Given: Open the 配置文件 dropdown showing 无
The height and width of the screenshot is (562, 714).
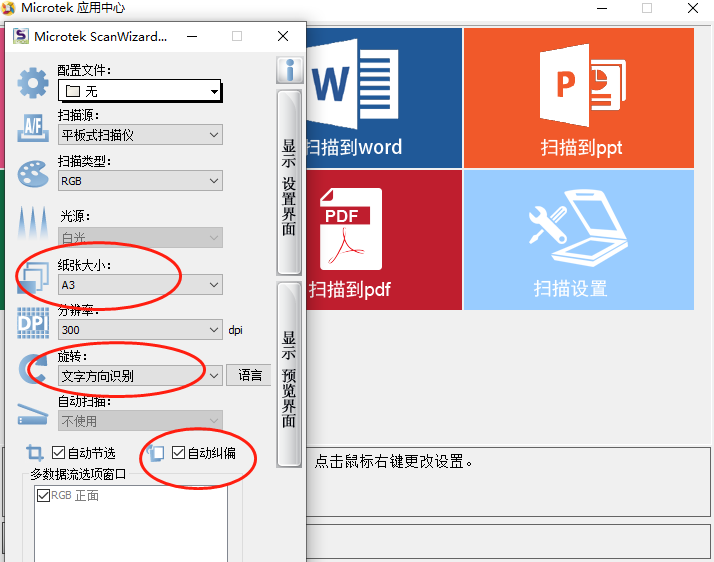Looking at the screenshot, I should coord(140,91).
